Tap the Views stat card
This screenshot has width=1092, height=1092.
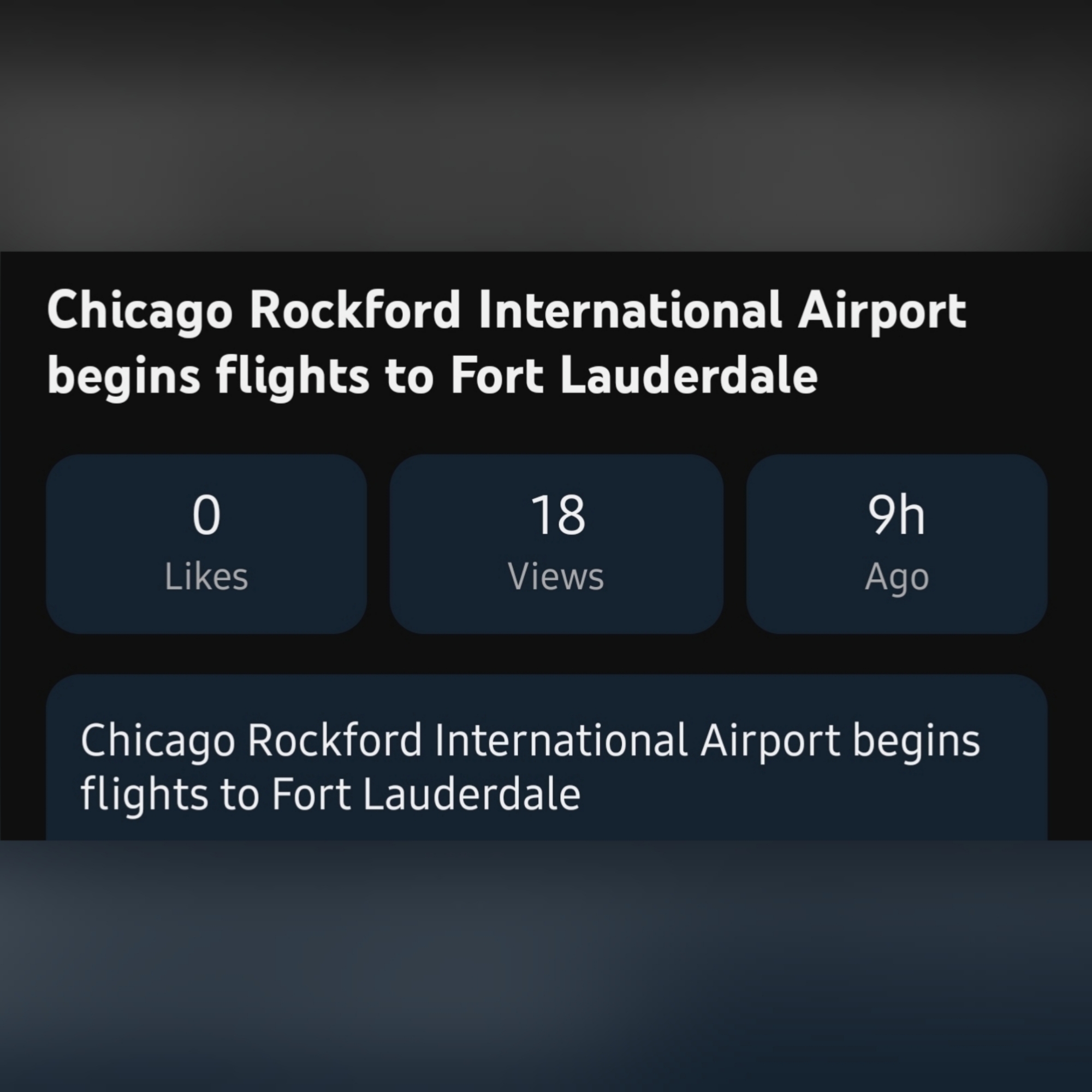(x=556, y=543)
